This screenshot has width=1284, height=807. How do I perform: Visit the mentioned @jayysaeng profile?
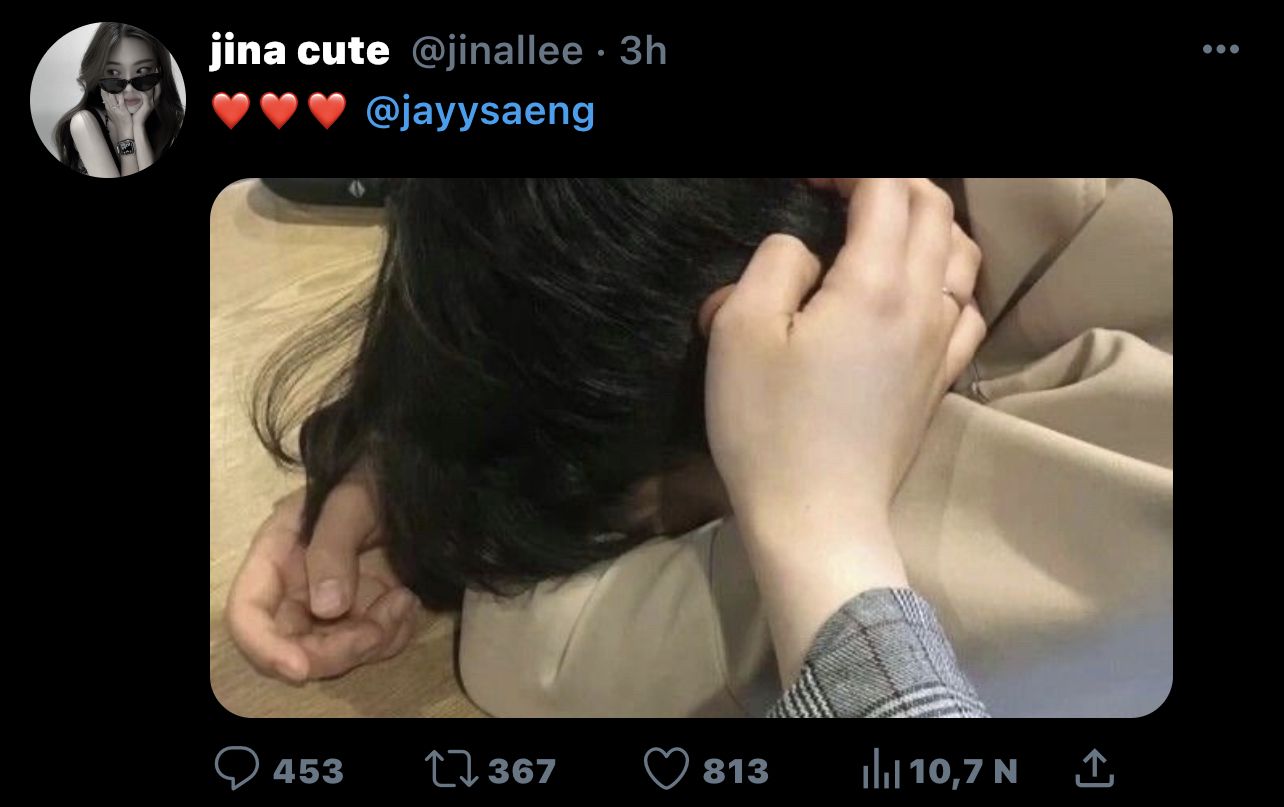click(x=480, y=112)
